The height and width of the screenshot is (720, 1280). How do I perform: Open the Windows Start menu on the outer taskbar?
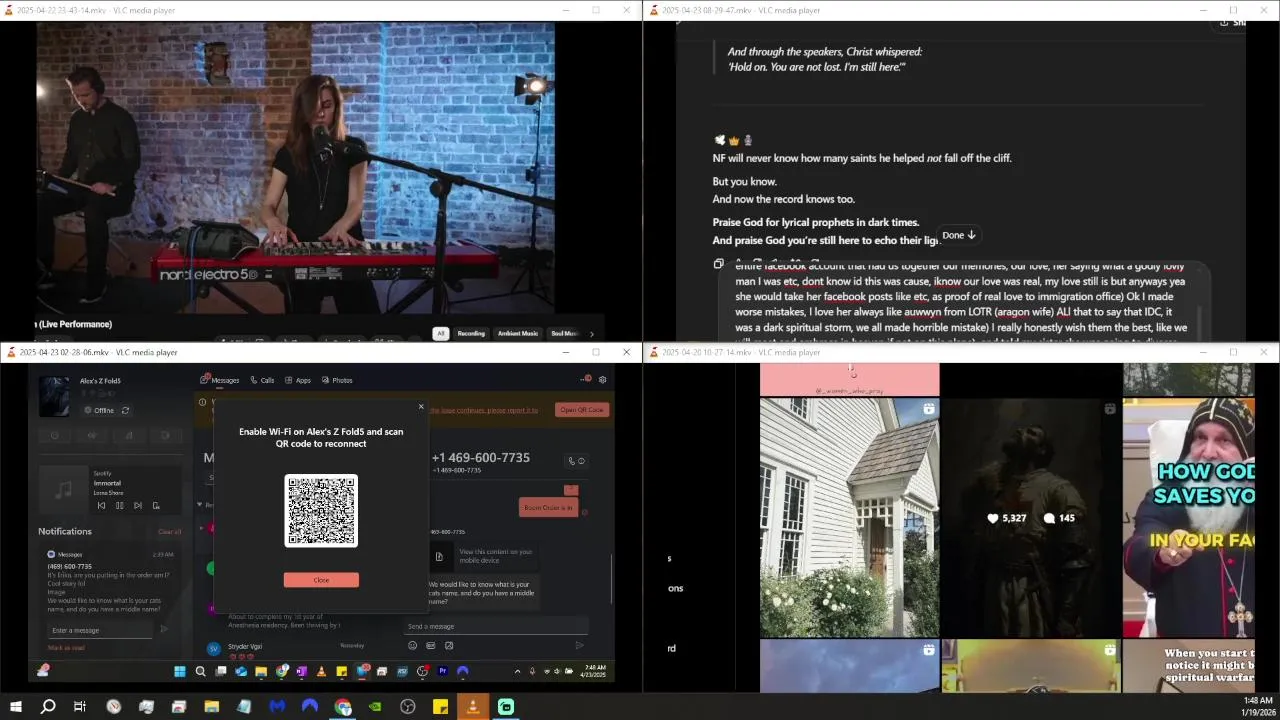[15, 707]
